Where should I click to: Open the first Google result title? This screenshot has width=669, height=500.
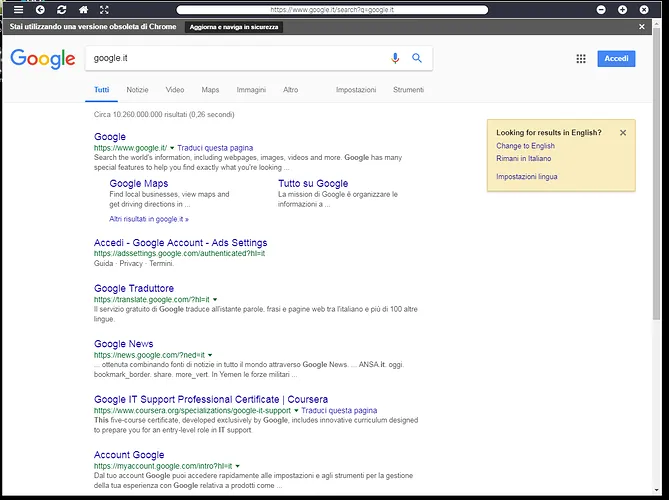[110, 137]
